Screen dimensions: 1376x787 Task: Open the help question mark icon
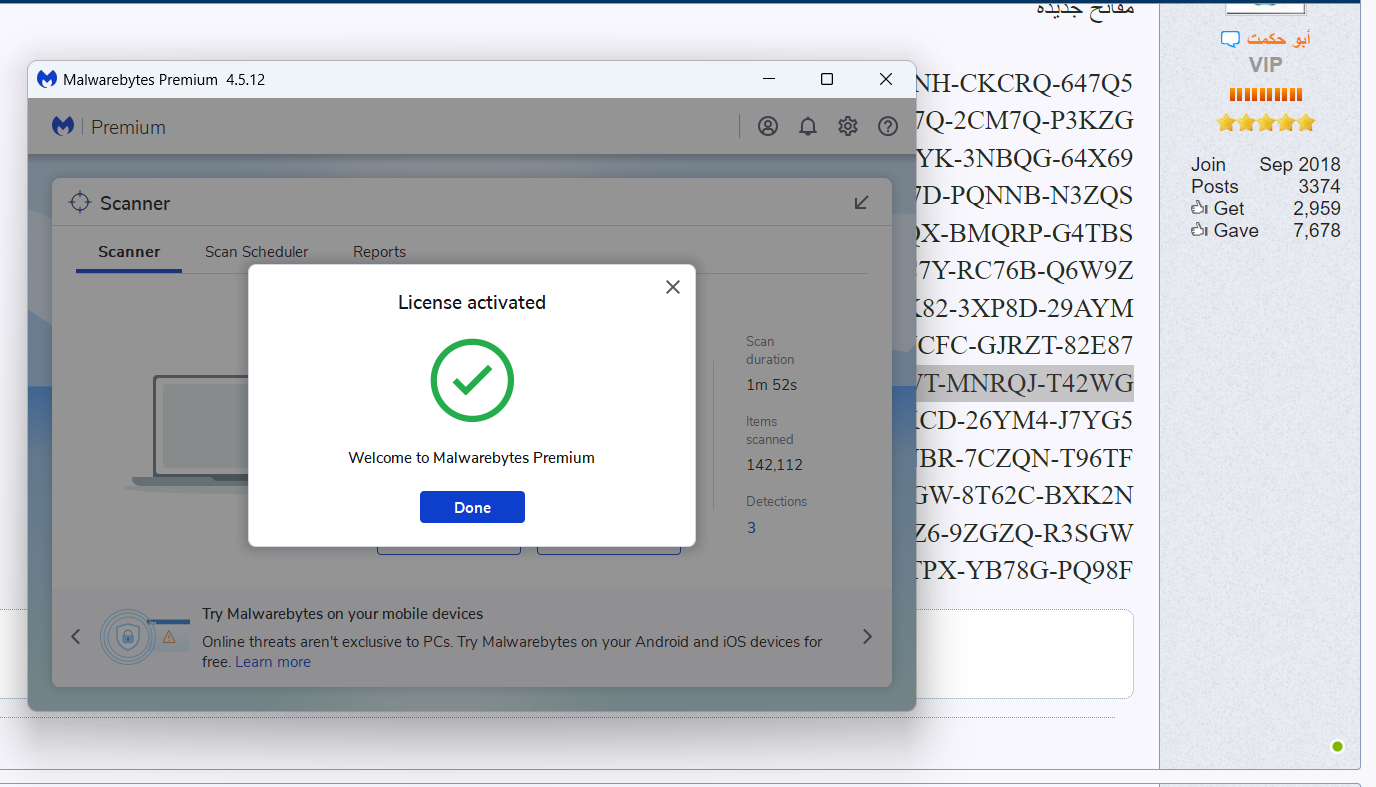click(x=888, y=126)
